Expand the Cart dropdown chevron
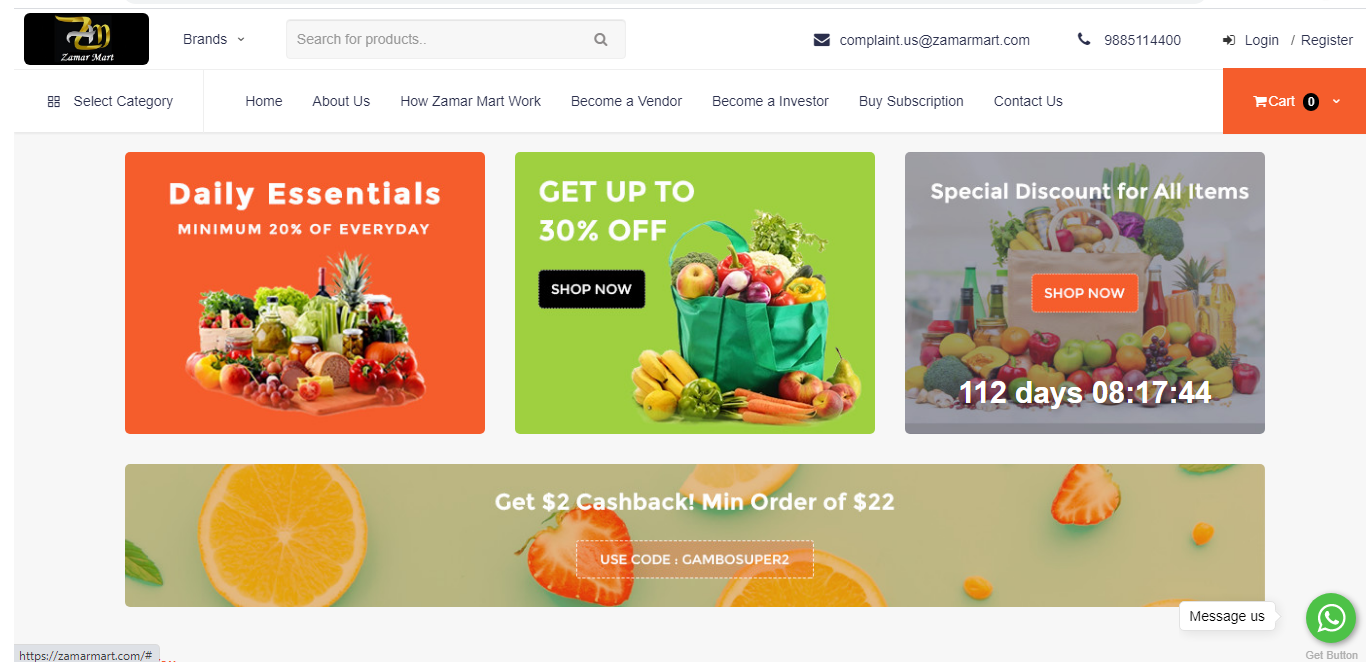Viewport: 1366px width, 662px height. pyautogui.click(x=1336, y=101)
